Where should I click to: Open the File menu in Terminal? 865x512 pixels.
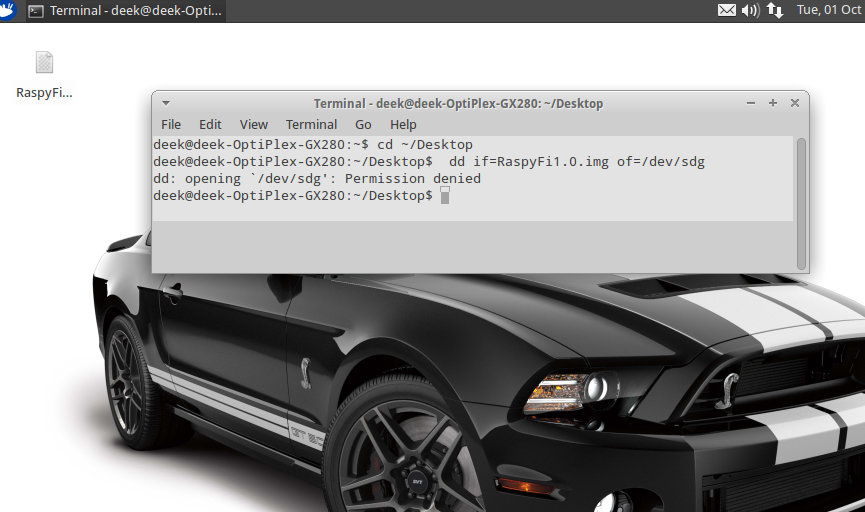click(x=171, y=125)
